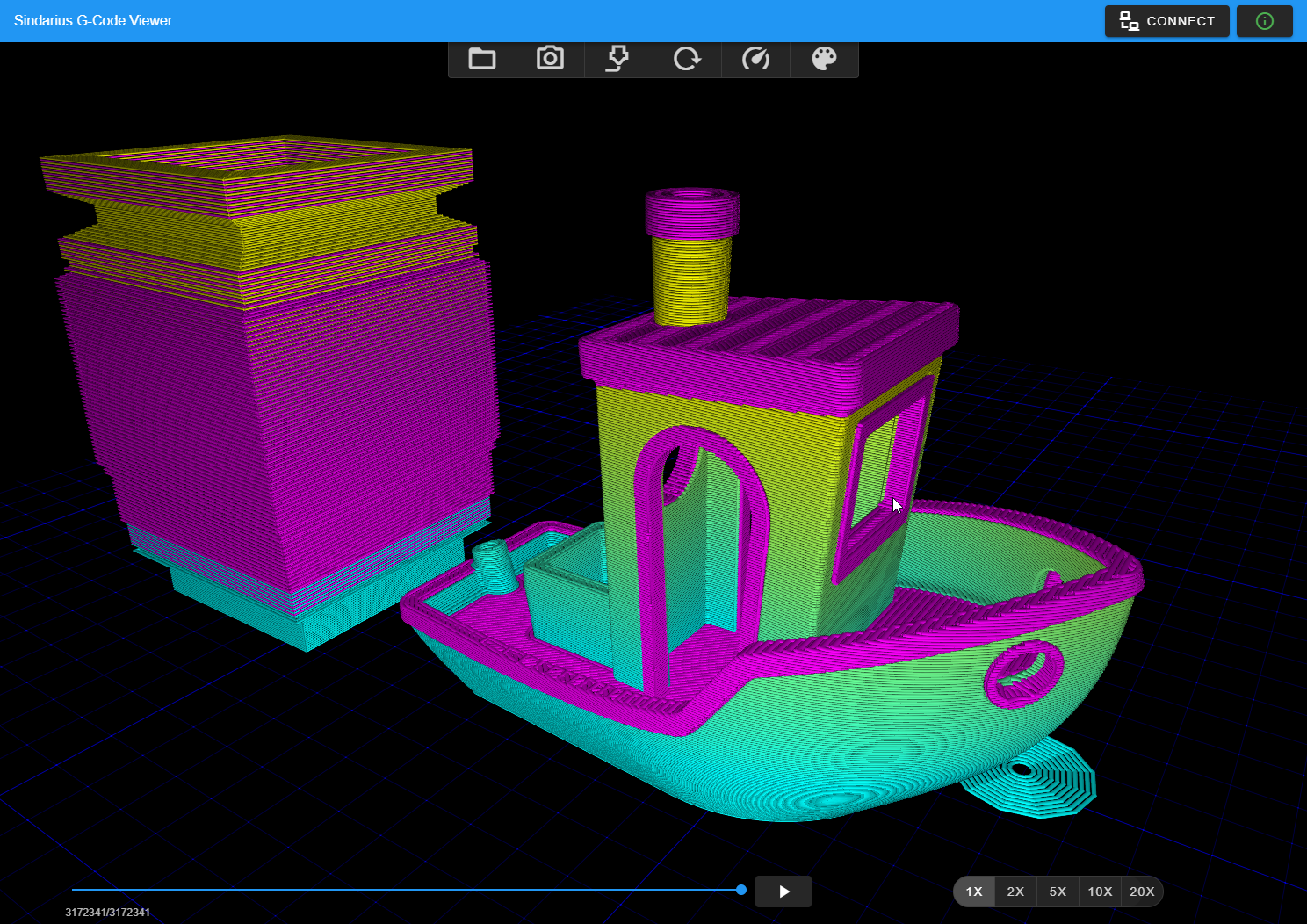Image resolution: width=1307 pixels, height=924 pixels.
Task: Click the middle of the progress slider track
Action: [x=406, y=890]
